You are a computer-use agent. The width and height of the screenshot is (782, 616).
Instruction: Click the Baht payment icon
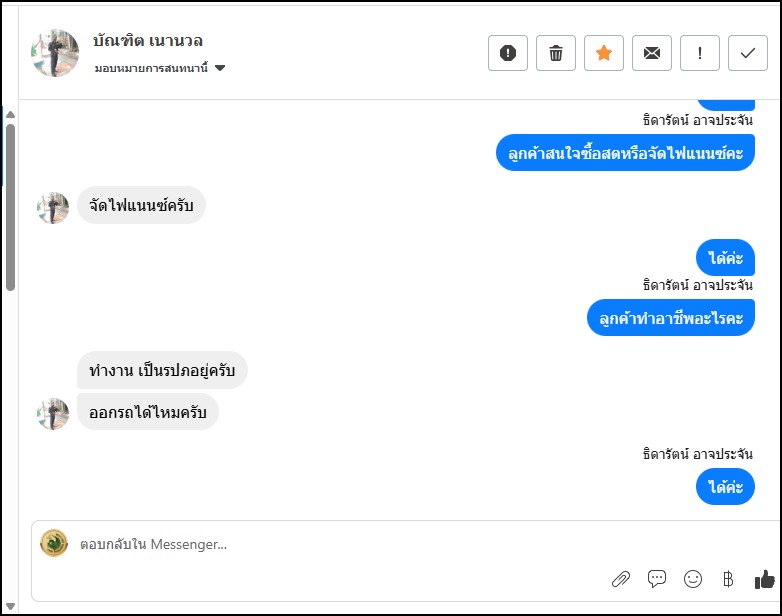[x=728, y=579]
